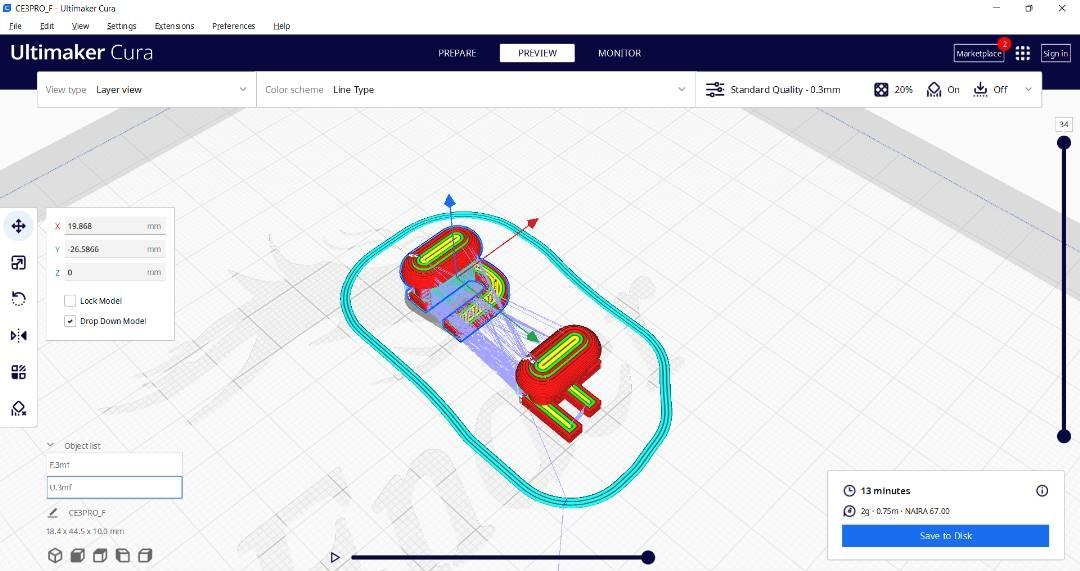Click the Z position field

point(115,273)
